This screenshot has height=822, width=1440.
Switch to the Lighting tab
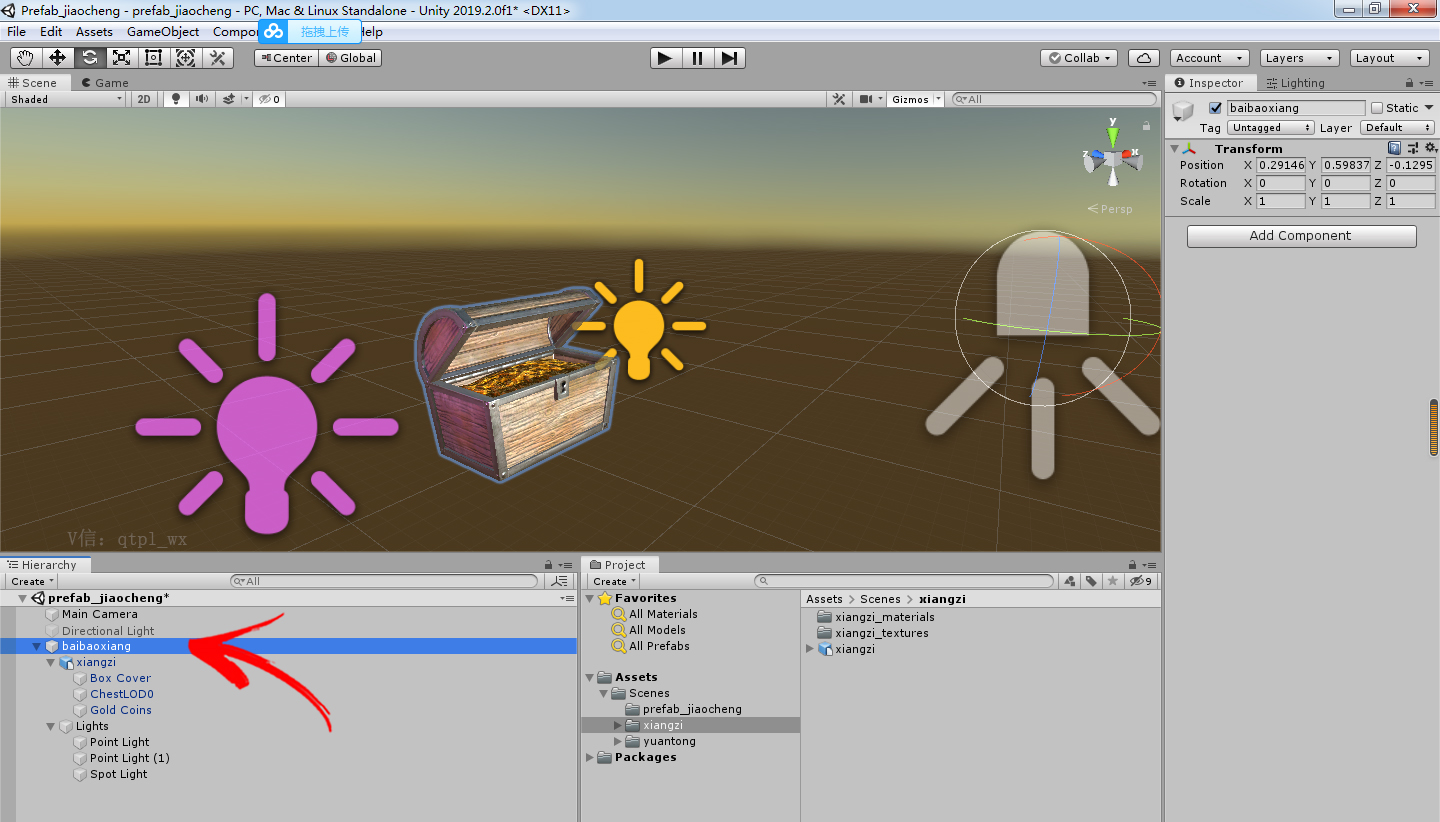coord(1295,83)
